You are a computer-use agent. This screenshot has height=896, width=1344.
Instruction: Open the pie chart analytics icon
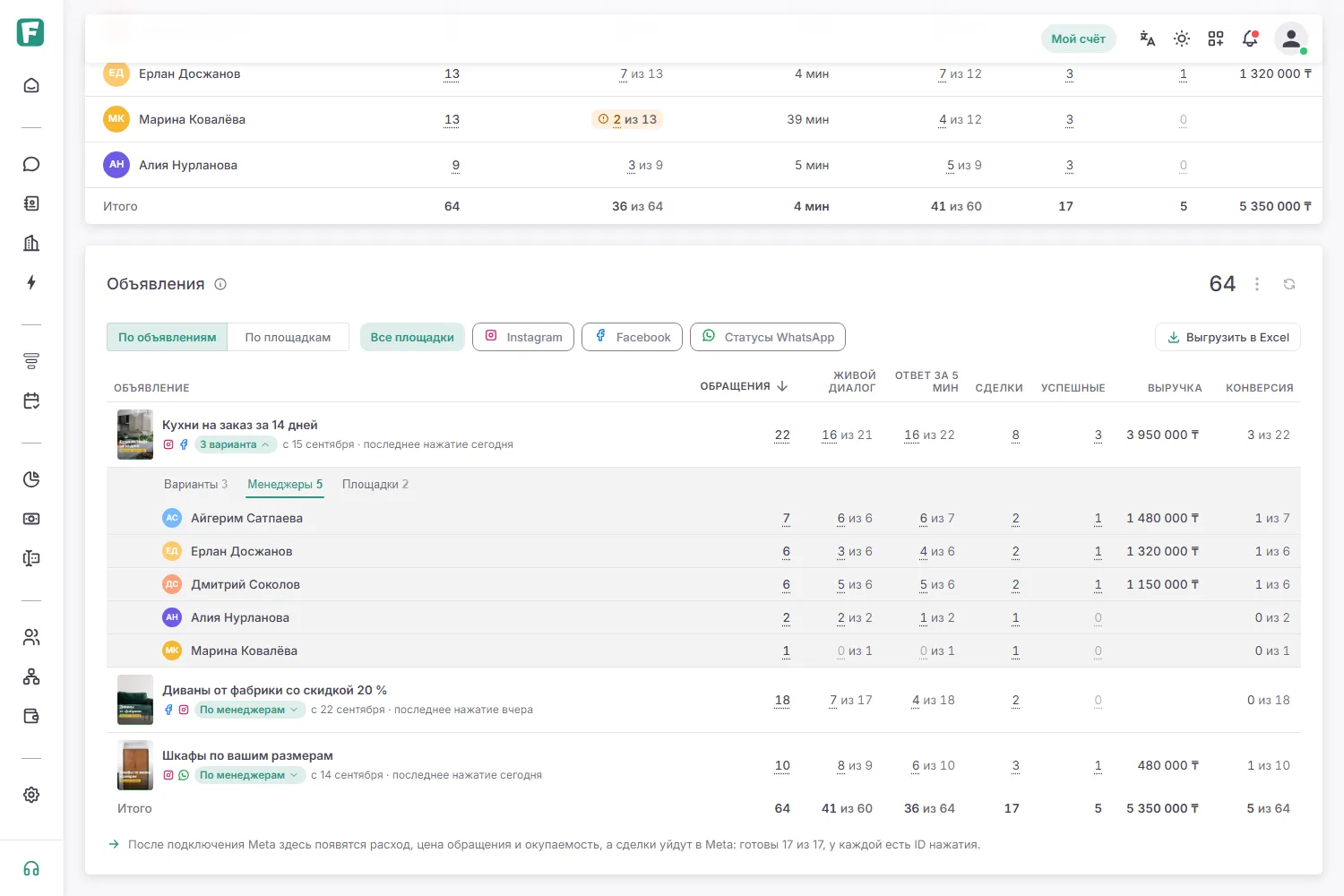pos(31,479)
